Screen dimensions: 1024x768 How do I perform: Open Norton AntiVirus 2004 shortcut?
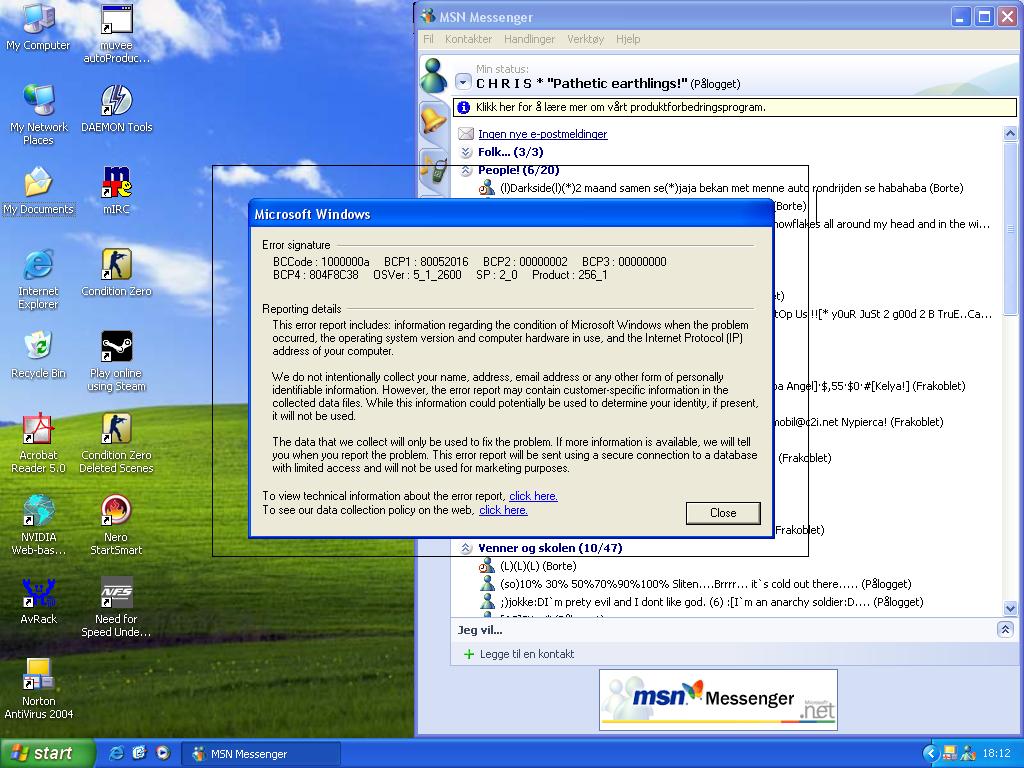[x=38, y=690]
